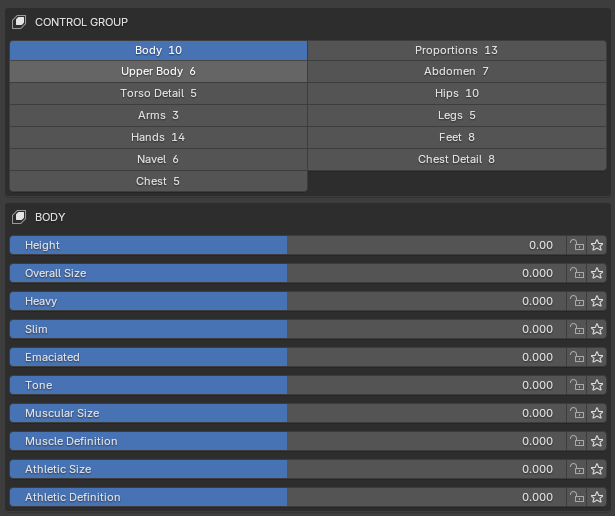
Task: Click the Athletic Size slider
Action: tap(288, 469)
